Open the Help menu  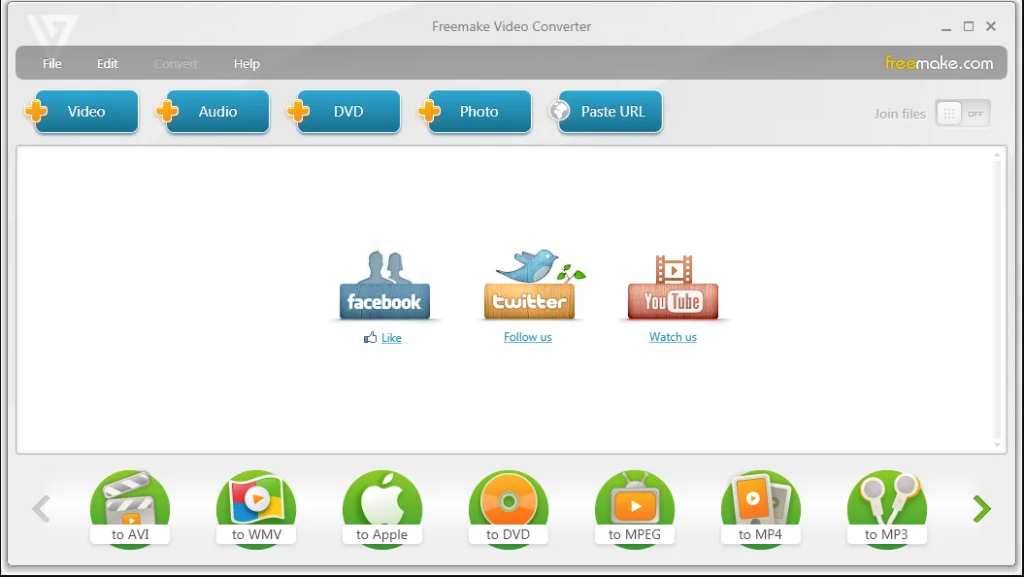click(x=247, y=63)
